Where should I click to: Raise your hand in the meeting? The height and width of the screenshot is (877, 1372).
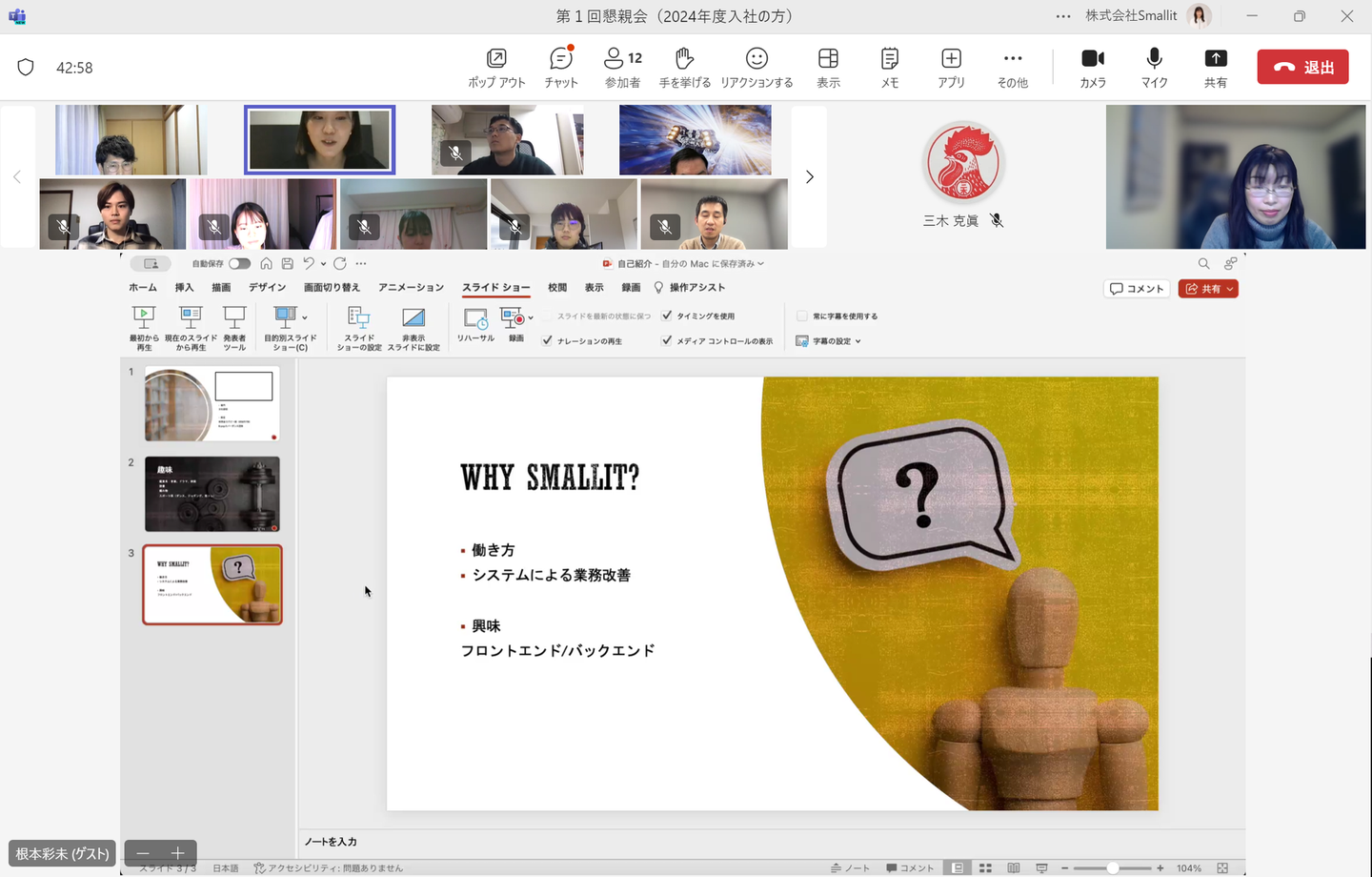[x=684, y=68]
